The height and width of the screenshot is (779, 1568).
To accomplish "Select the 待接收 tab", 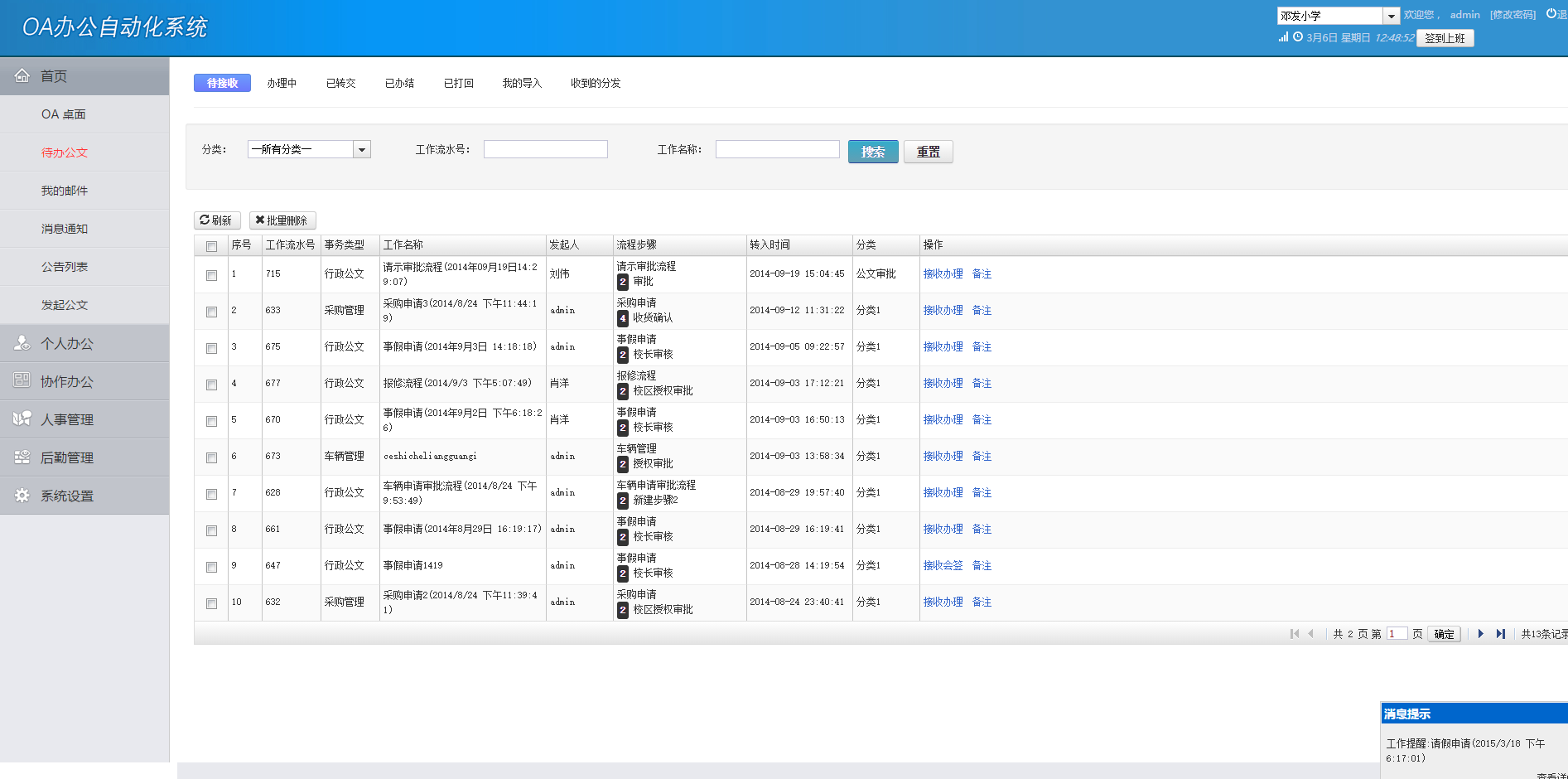I will click(x=222, y=83).
